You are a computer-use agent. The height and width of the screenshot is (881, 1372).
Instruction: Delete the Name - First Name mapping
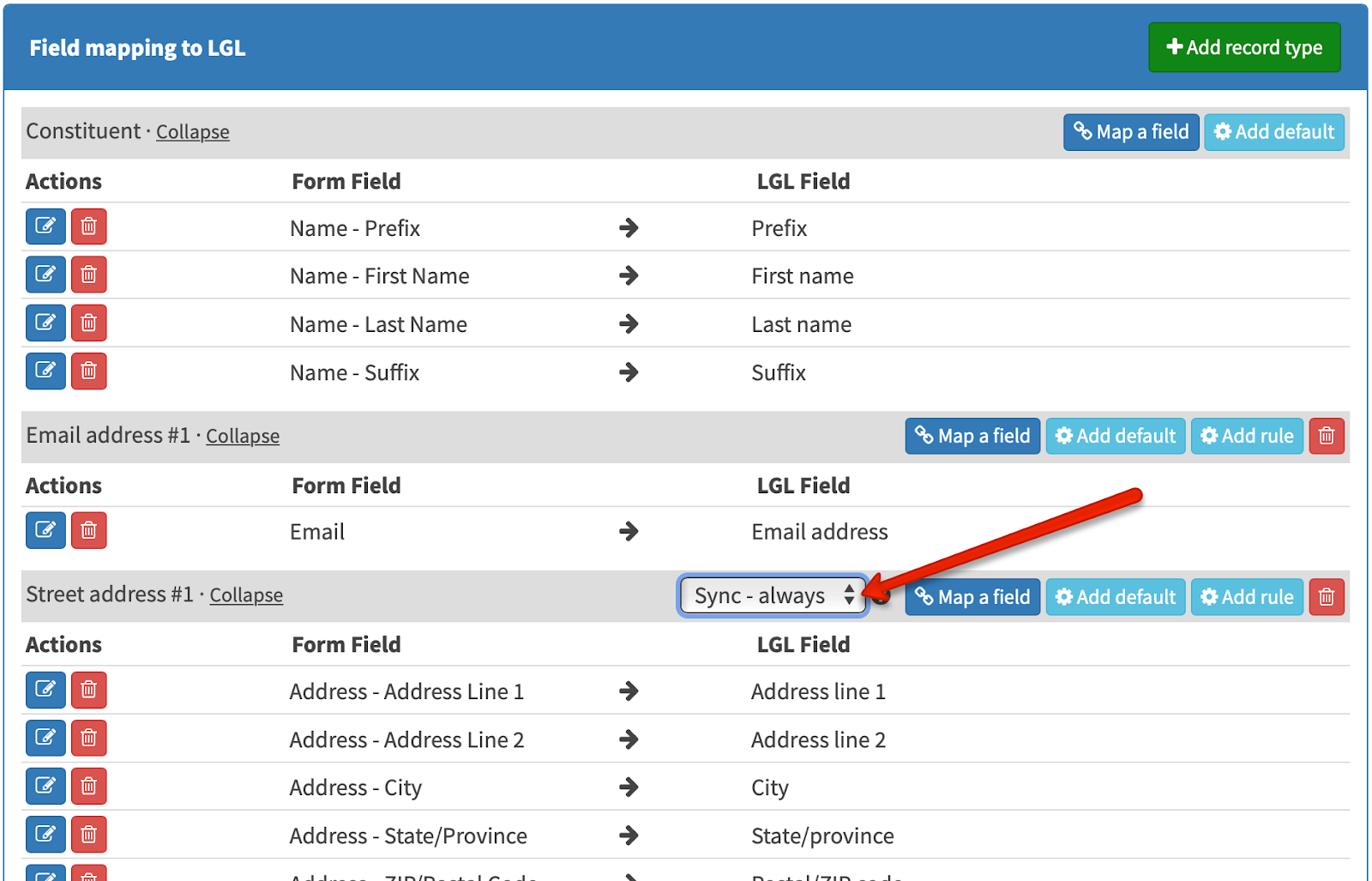coord(88,275)
